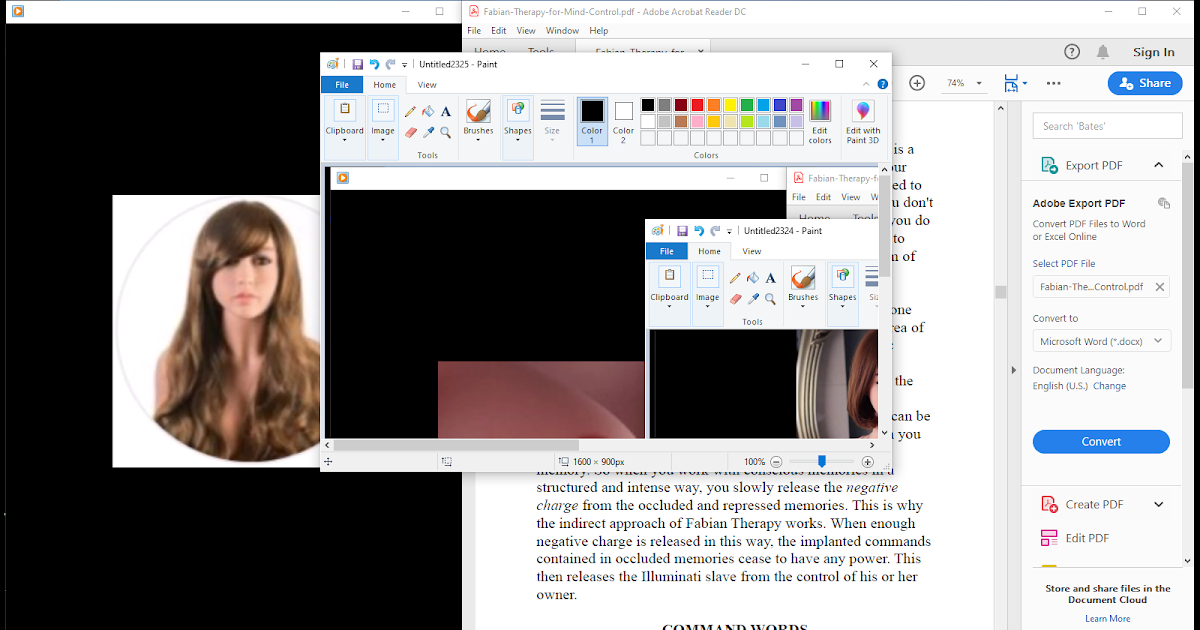Open Acrobat Reader Help menu
The image size is (1200, 630).
point(598,31)
